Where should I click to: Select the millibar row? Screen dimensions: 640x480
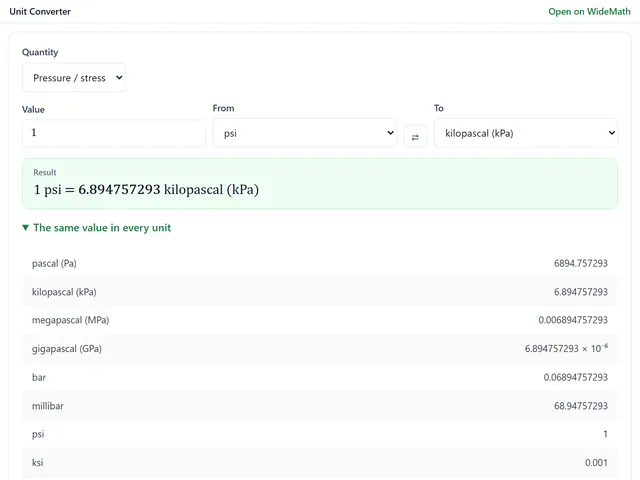coord(320,406)
